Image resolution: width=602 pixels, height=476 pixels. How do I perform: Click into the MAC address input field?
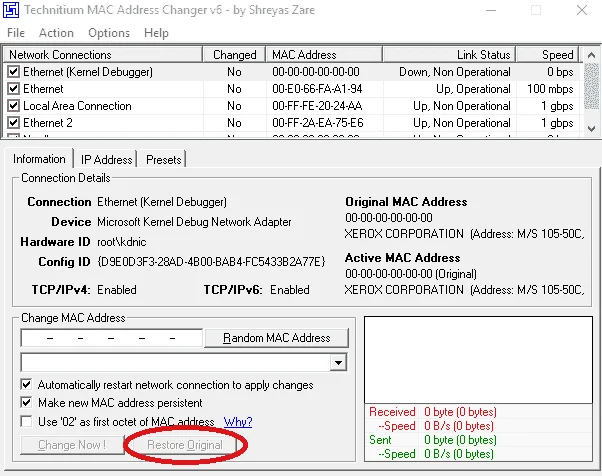[111, 338]
